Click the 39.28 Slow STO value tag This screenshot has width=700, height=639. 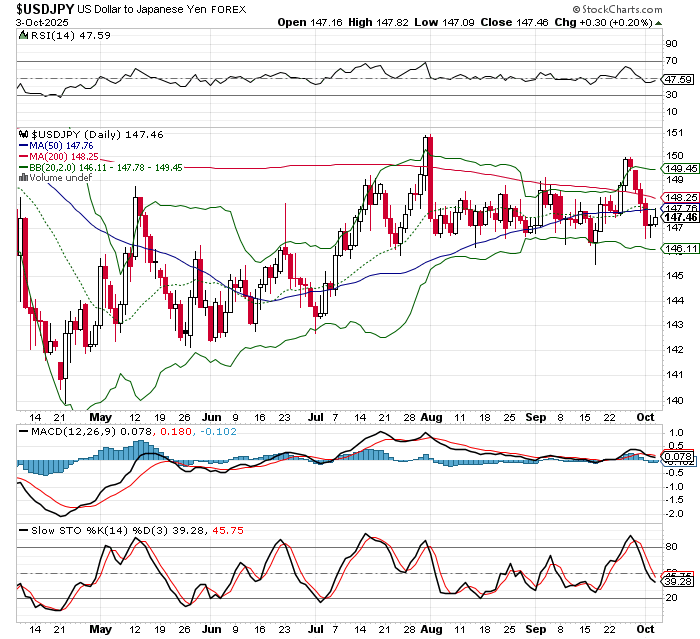pos(681,581)
